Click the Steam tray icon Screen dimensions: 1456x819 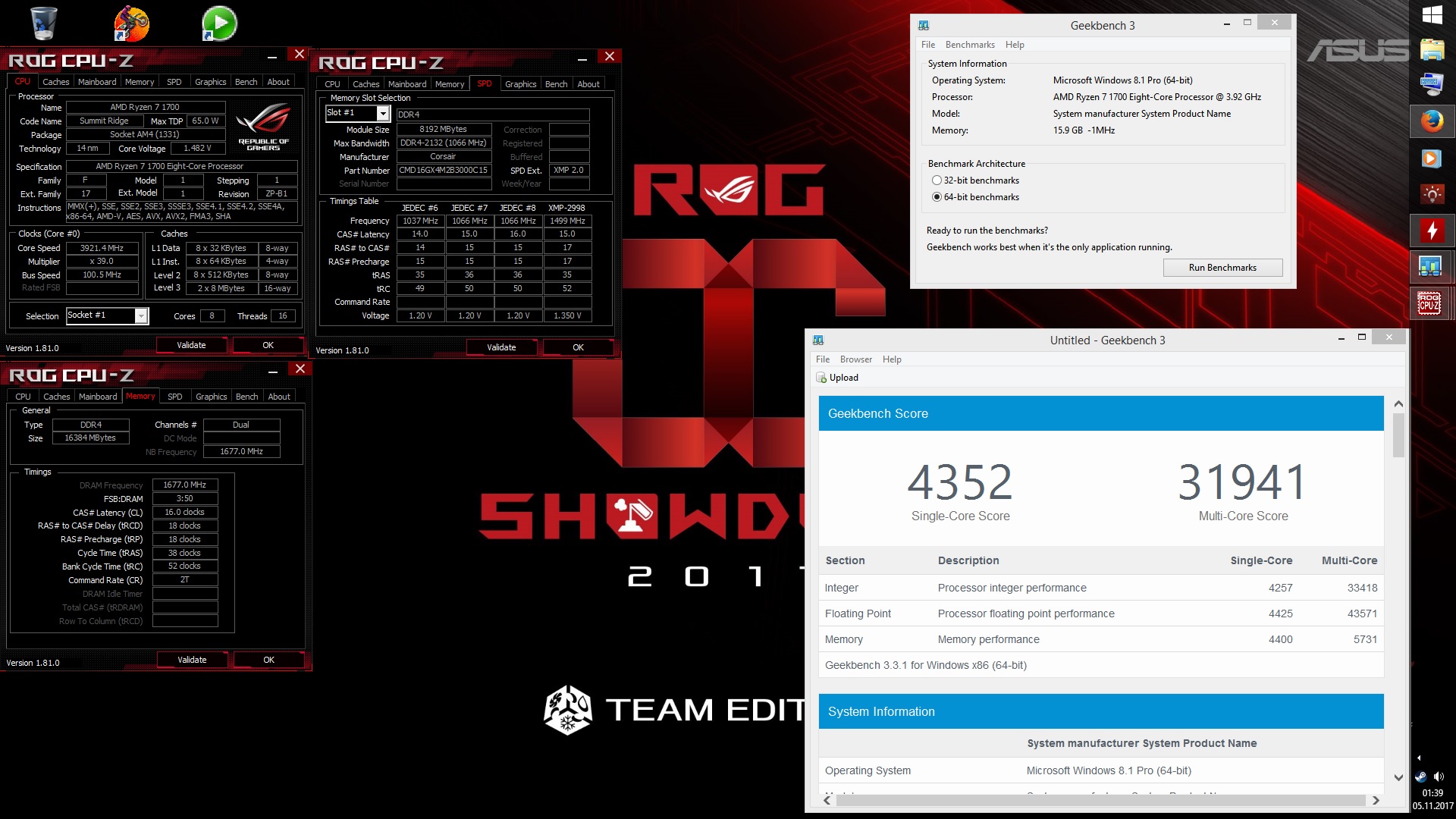pos(1420,777)
